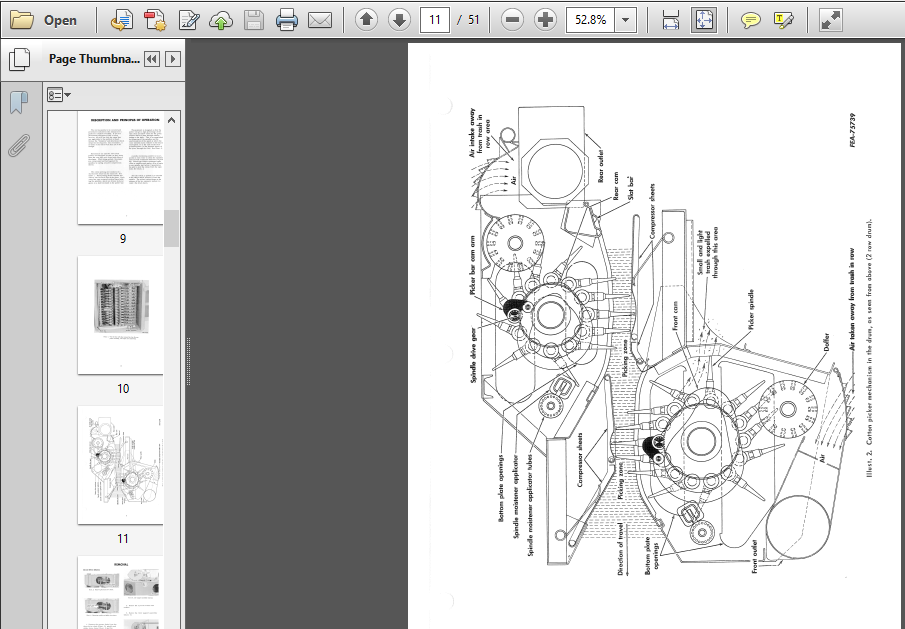Zoom out with the minus button
905x629 pixels.
click(x=512, y=20)
